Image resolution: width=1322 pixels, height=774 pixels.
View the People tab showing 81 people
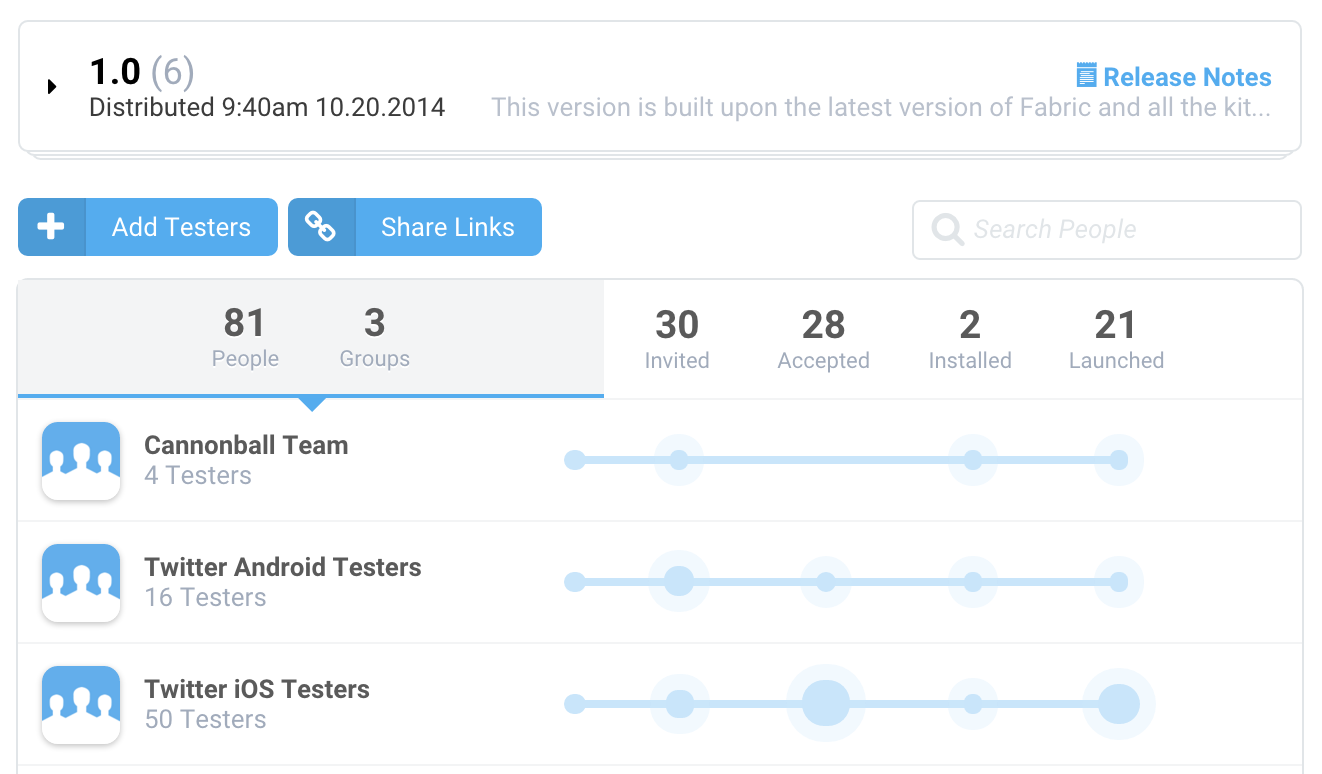pos(245,338)
